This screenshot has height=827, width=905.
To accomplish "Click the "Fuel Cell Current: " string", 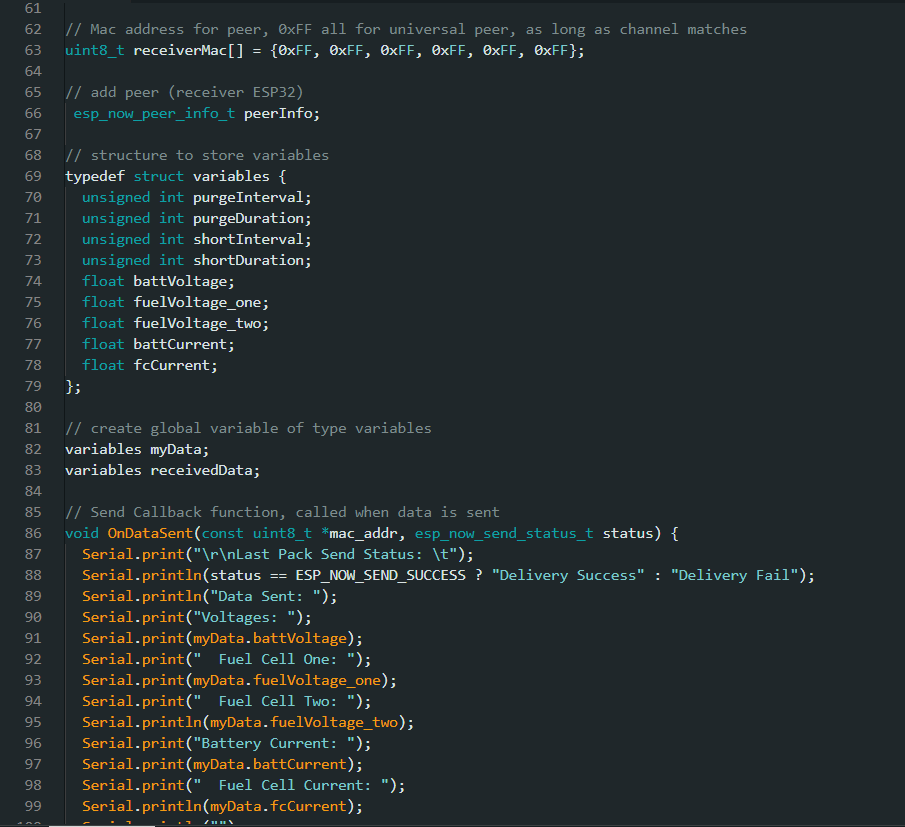I will (291, 785).
